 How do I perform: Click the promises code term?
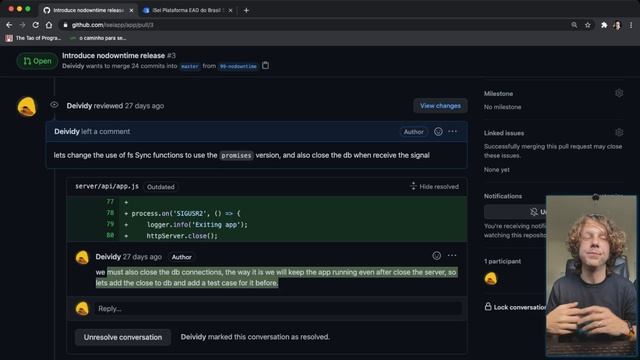236,156
